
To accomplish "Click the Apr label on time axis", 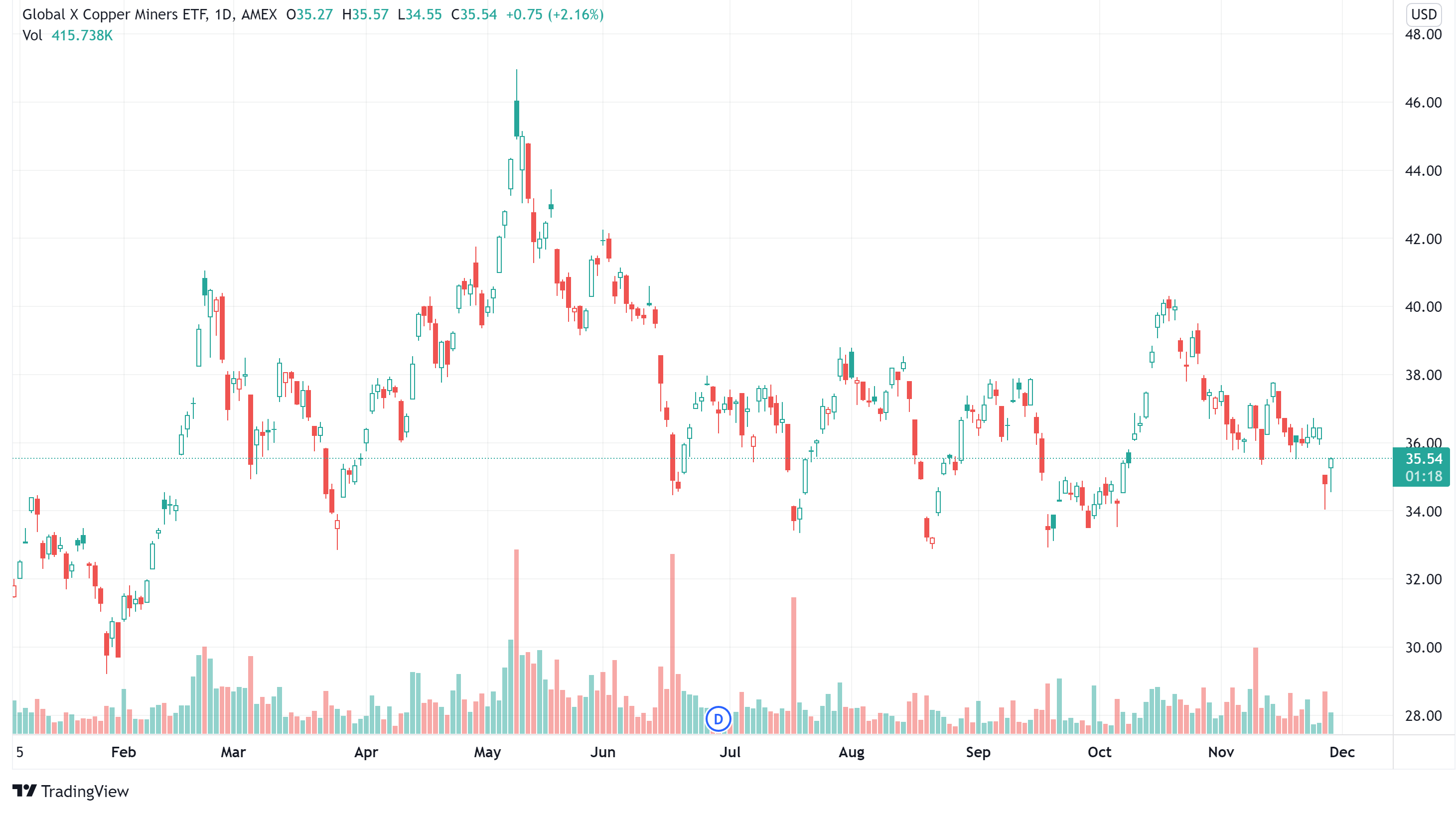I will click(x=366, y=752).
